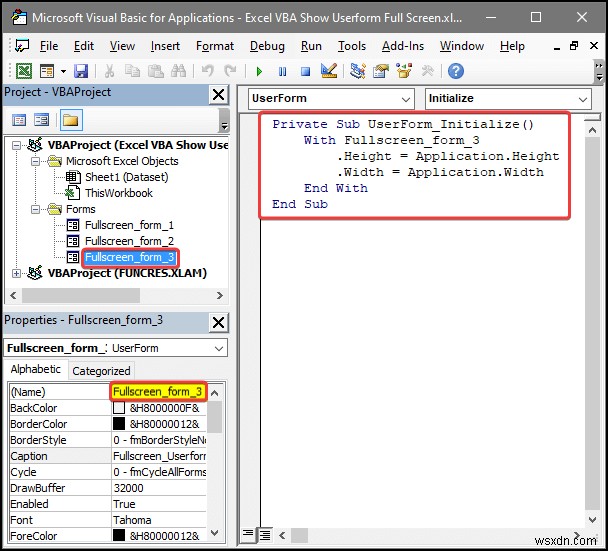The width and height of the screenshot is (608, 551).
Task: Edit the (Name) property value field
Action: coord(158,392)
